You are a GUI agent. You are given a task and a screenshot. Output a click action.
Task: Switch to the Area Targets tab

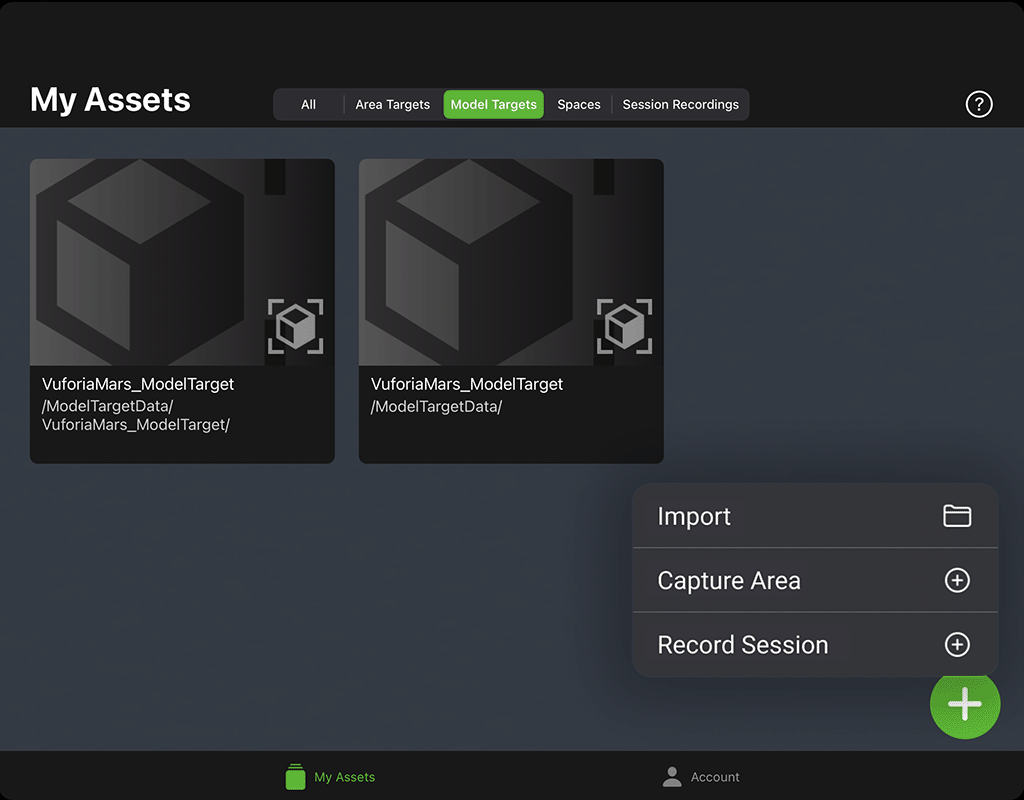coord(392,104)
